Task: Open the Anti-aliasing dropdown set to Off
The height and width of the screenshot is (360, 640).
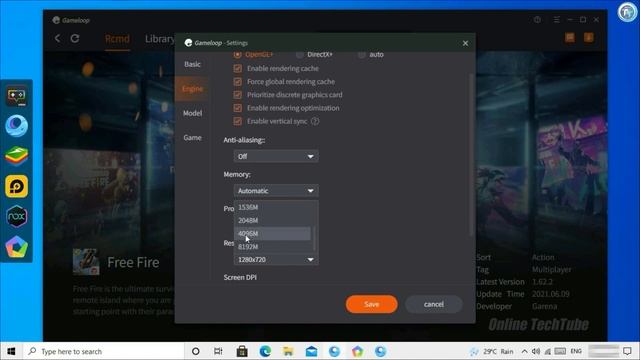Action: 276,156
